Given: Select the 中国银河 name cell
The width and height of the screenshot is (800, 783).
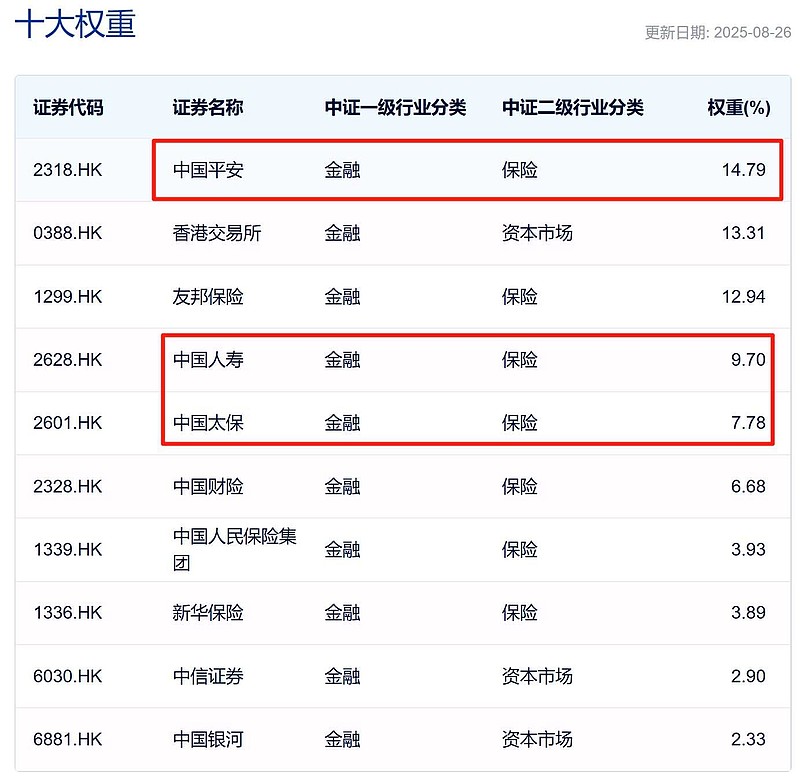Looking at the screenshot, I should point(208,739).
